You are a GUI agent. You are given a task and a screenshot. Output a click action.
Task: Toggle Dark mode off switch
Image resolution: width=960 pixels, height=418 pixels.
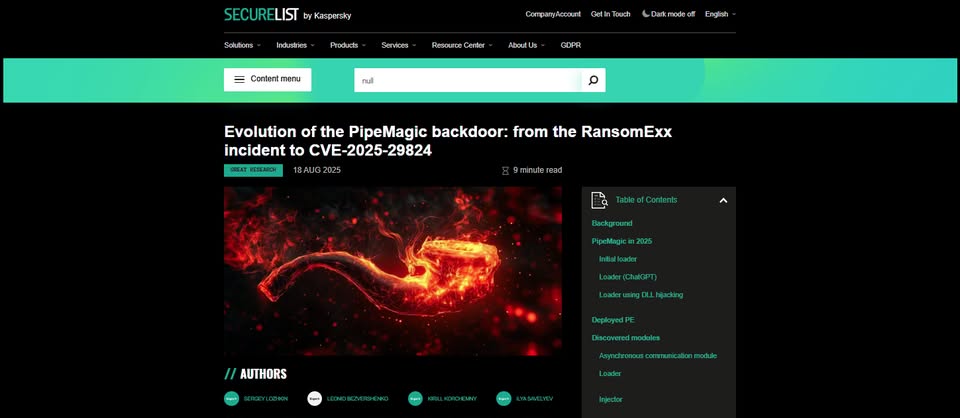coord(668,14)
